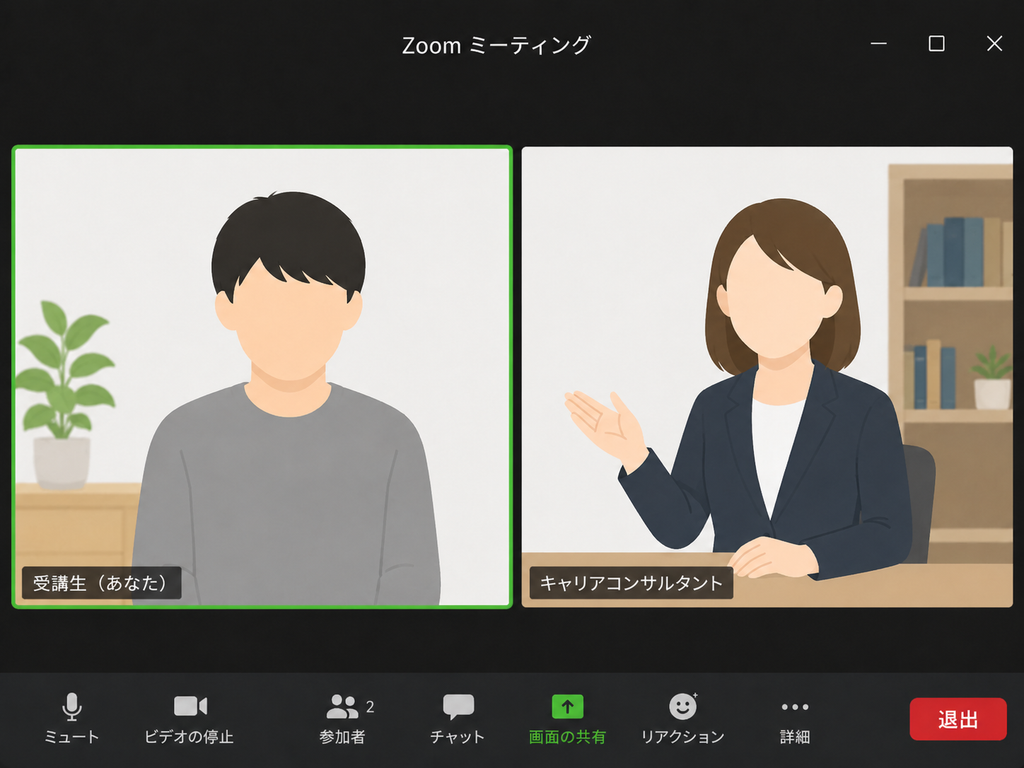Open the チャット speech bubble icon
Screen dimensions: 1024x768
(458, 707)
